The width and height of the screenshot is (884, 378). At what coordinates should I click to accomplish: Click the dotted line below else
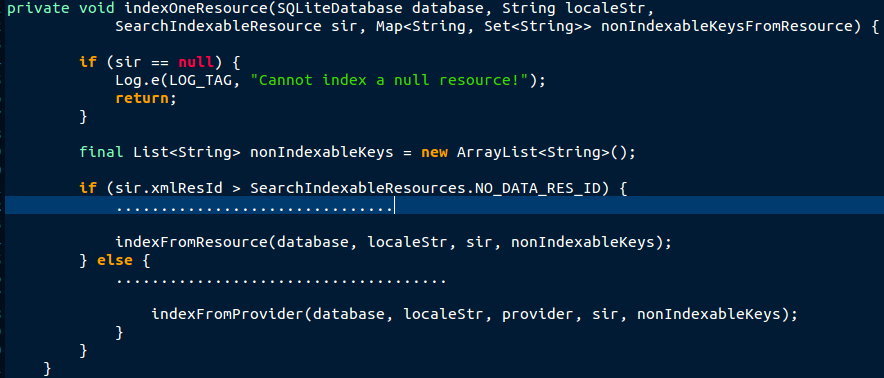pyautogui.click(x=281, y=280)
